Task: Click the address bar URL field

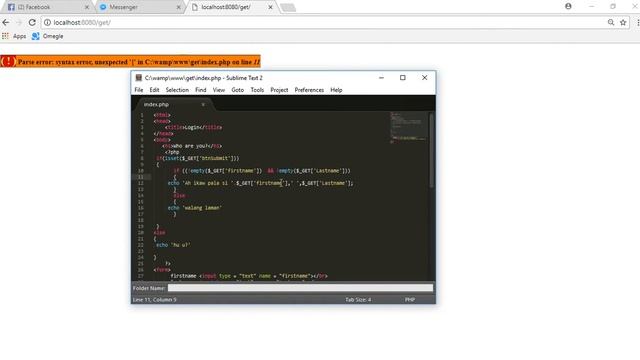Action: (322, 22)
